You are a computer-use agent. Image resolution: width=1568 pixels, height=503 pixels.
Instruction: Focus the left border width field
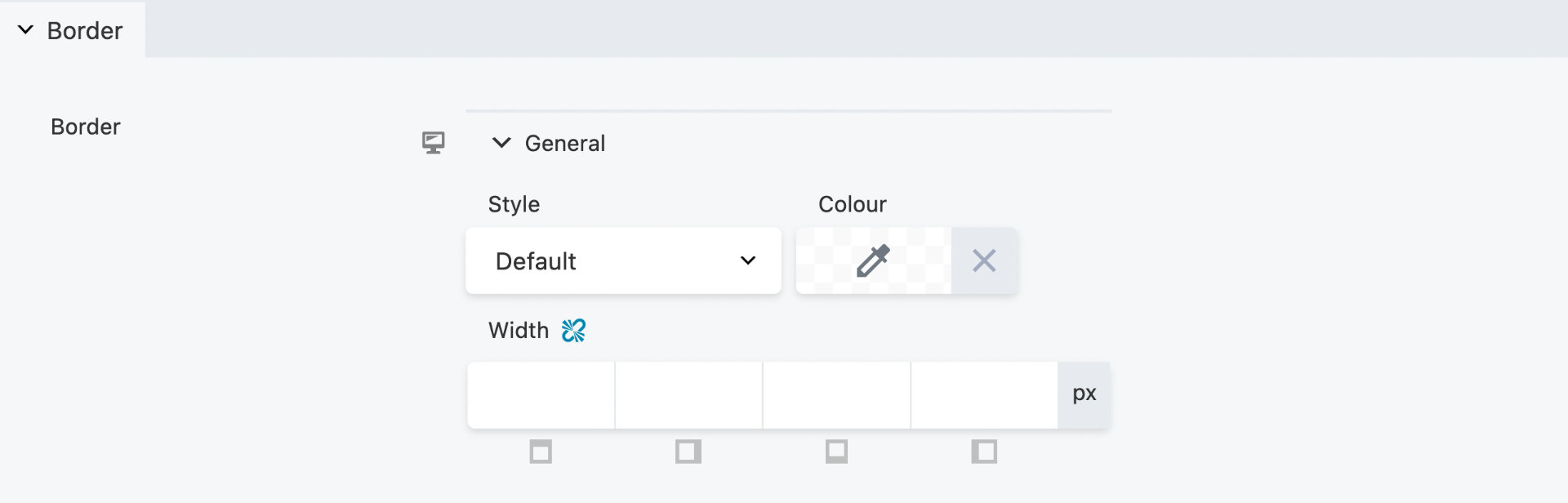pyautogui.click(x=984, y=395)
